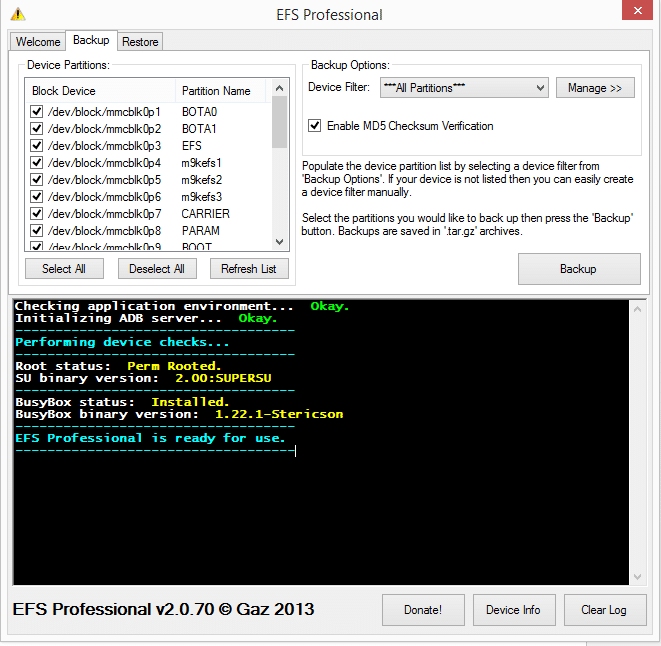
Task: Select the BOTA0 partition name
Action: [199, 112]
